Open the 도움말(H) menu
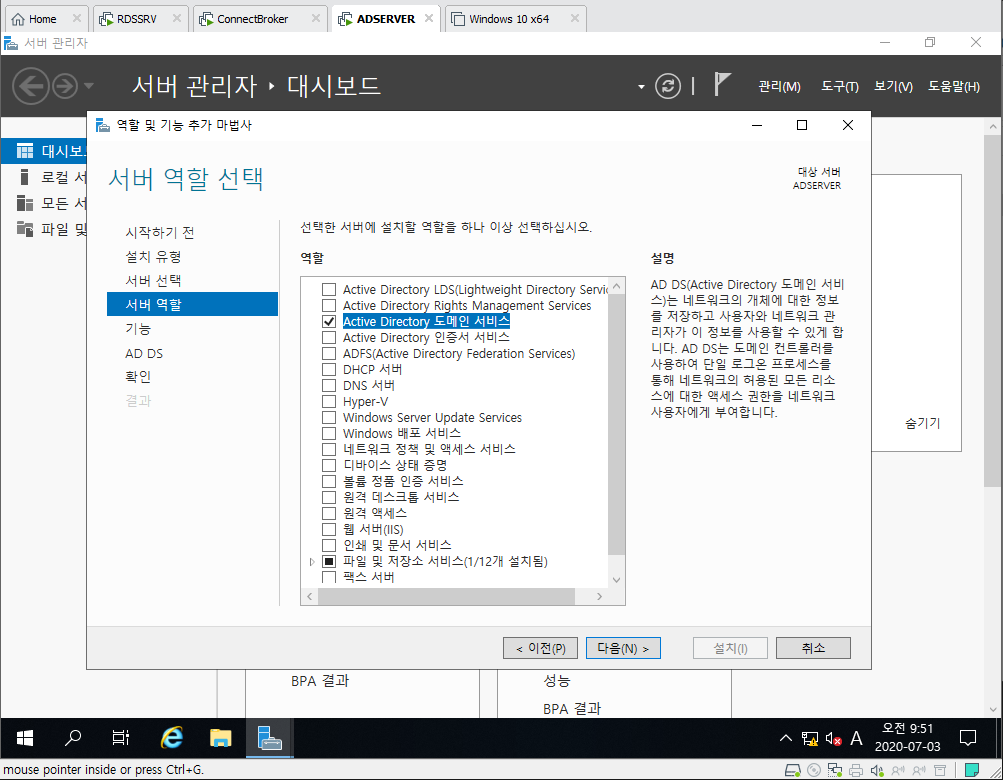The height and width of the screenshot is (780, 1003). click(954, 86)
